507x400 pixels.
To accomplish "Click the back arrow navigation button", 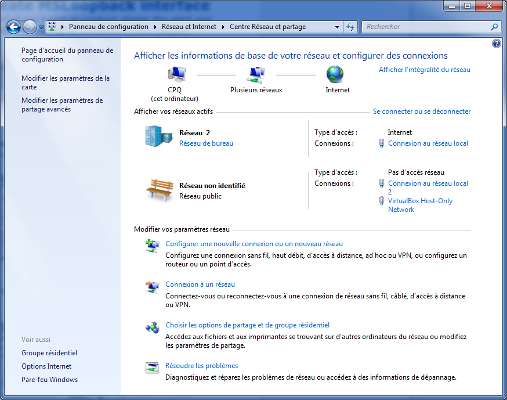I will pyautogui.click(x=14, y=27).
